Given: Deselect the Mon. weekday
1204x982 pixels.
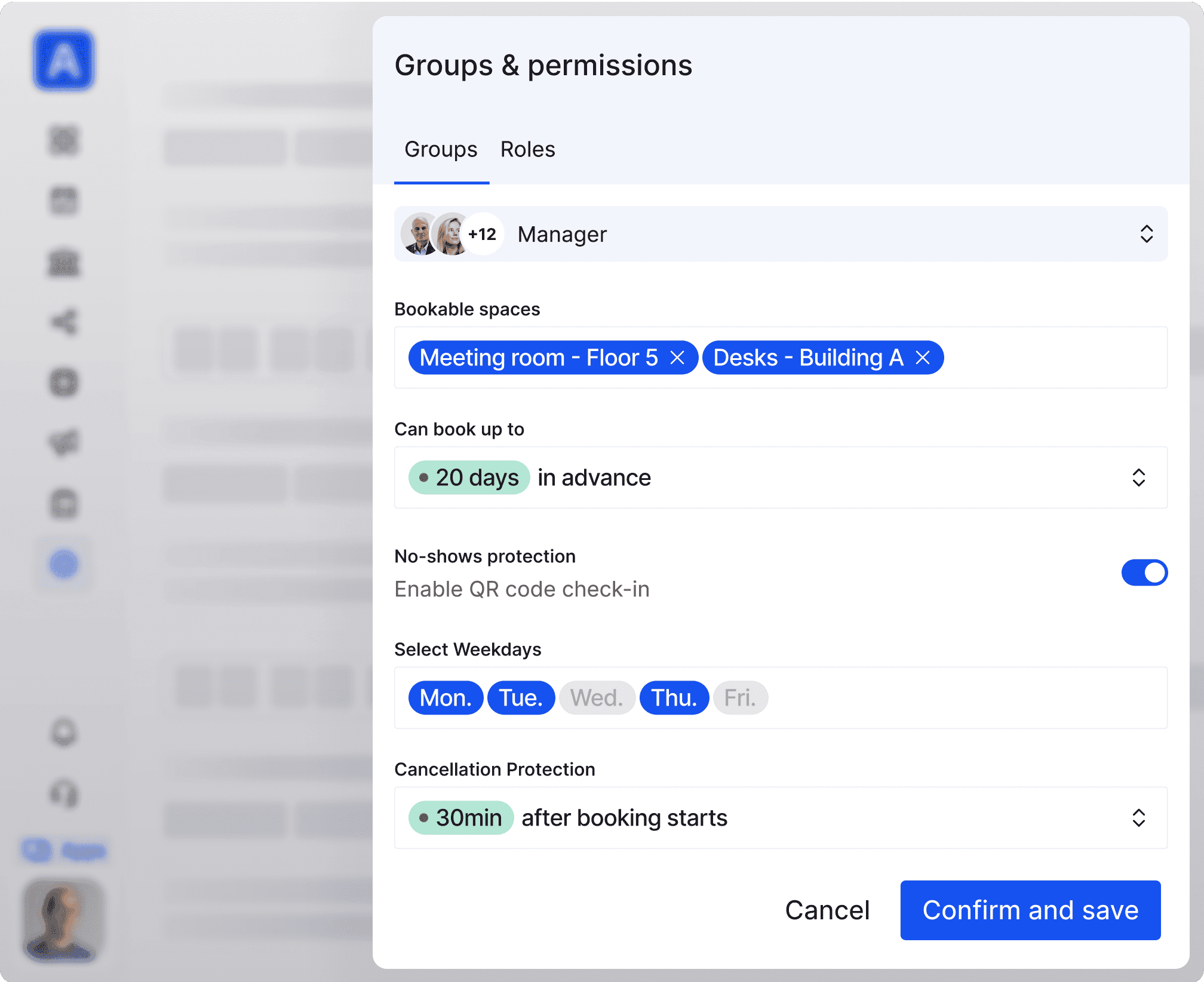Looking at the screenshot, I should 445,697.
